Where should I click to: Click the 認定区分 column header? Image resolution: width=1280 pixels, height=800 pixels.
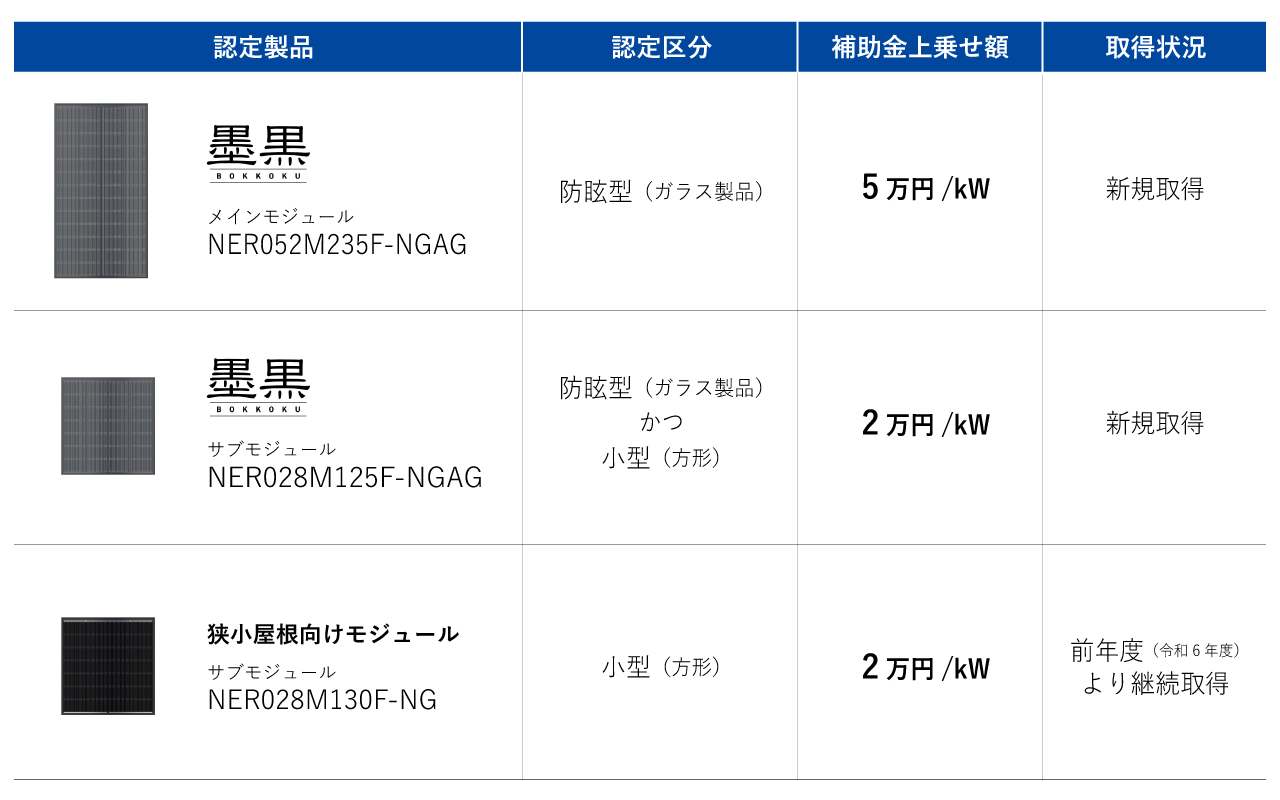tap(661, 47)
